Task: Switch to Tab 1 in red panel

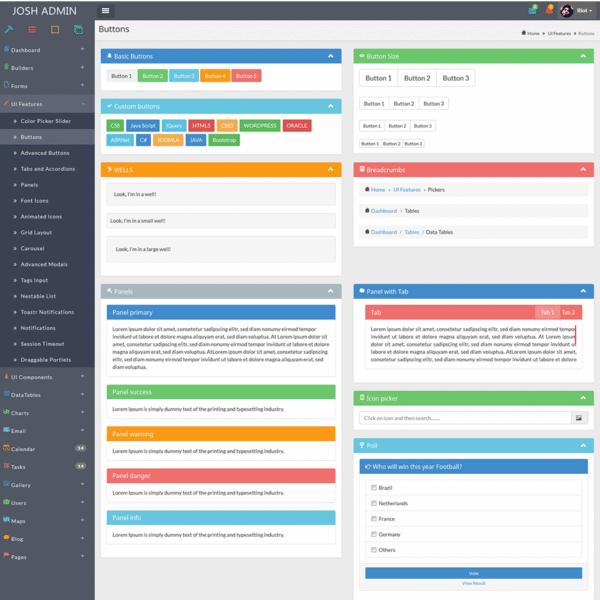Action: click(x=547, y=312)
